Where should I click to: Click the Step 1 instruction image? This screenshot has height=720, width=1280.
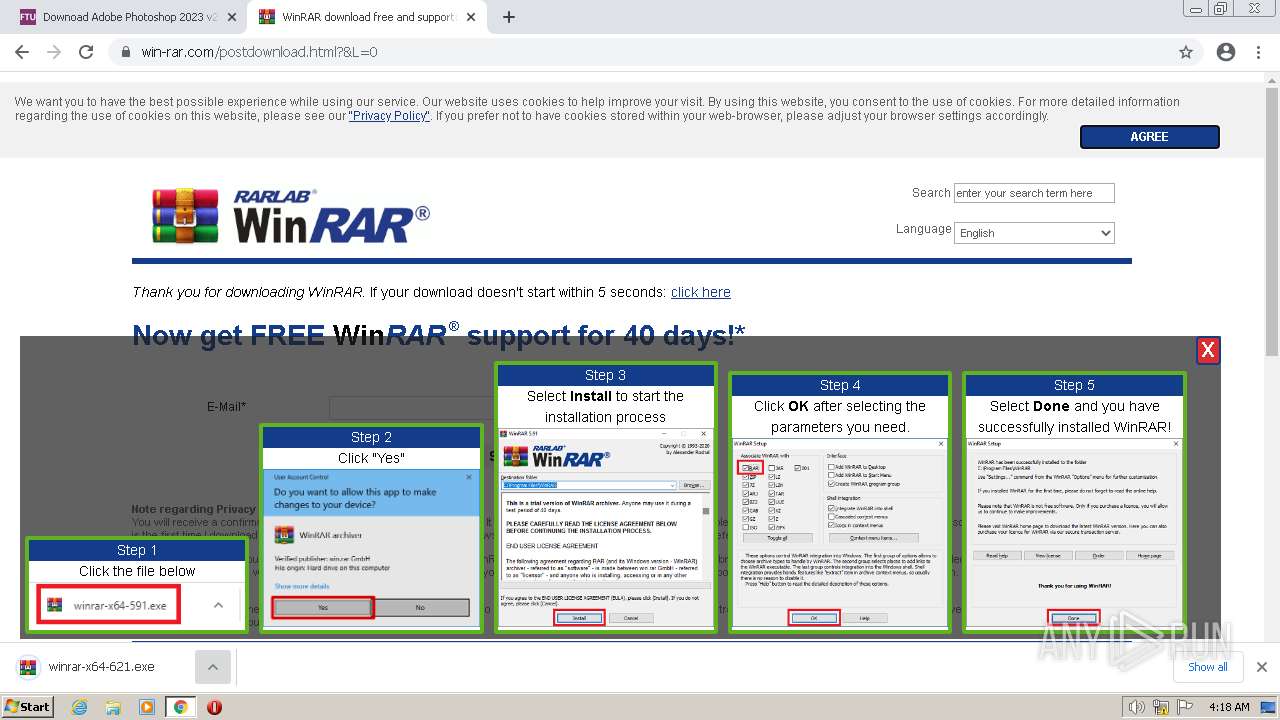coord(137,585)
